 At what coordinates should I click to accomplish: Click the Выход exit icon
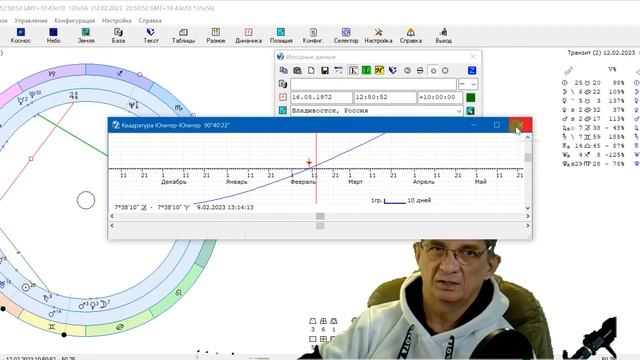[443, 36]
